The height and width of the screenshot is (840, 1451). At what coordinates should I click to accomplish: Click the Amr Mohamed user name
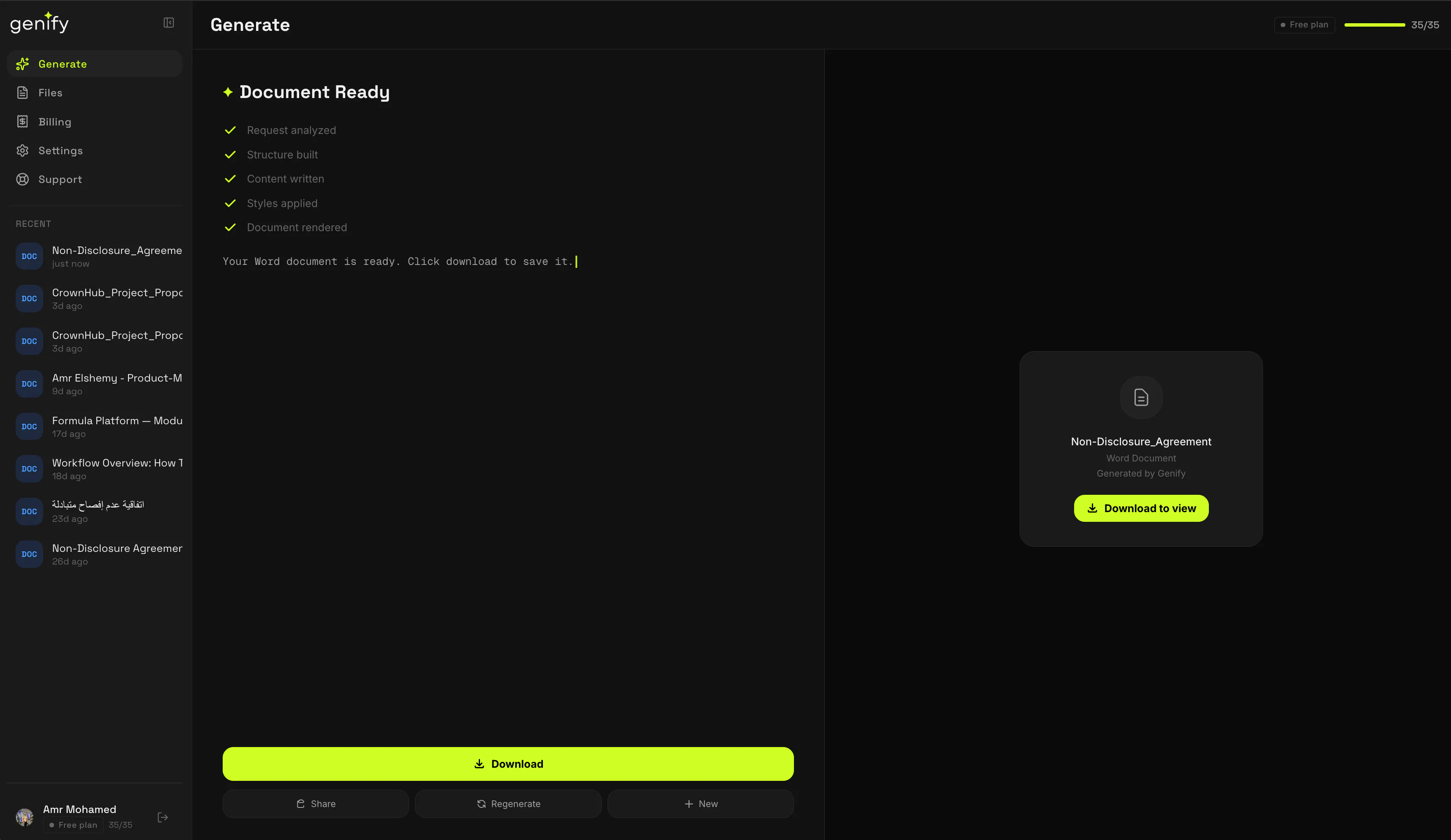coord(79,809)
